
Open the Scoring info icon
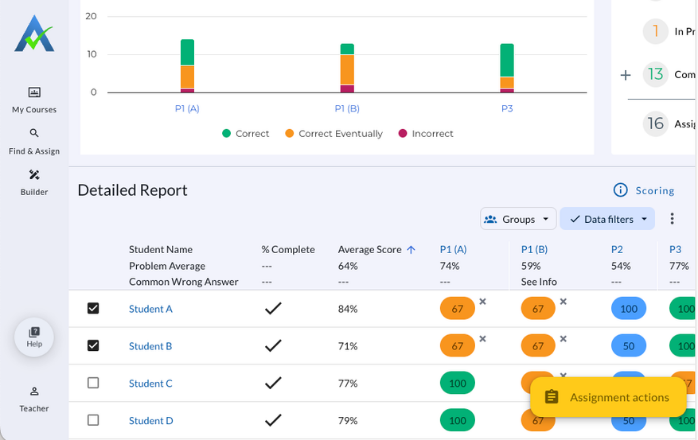click(620, 190)
